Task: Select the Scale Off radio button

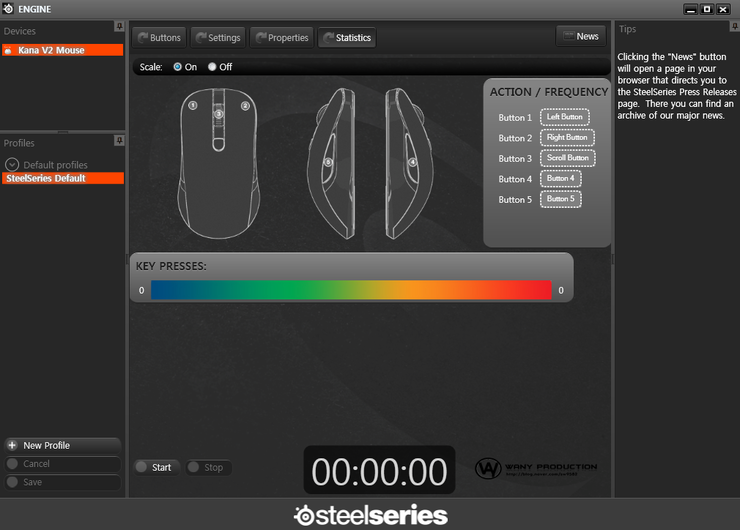Action: pyautogui.click(x=212, y=67)
